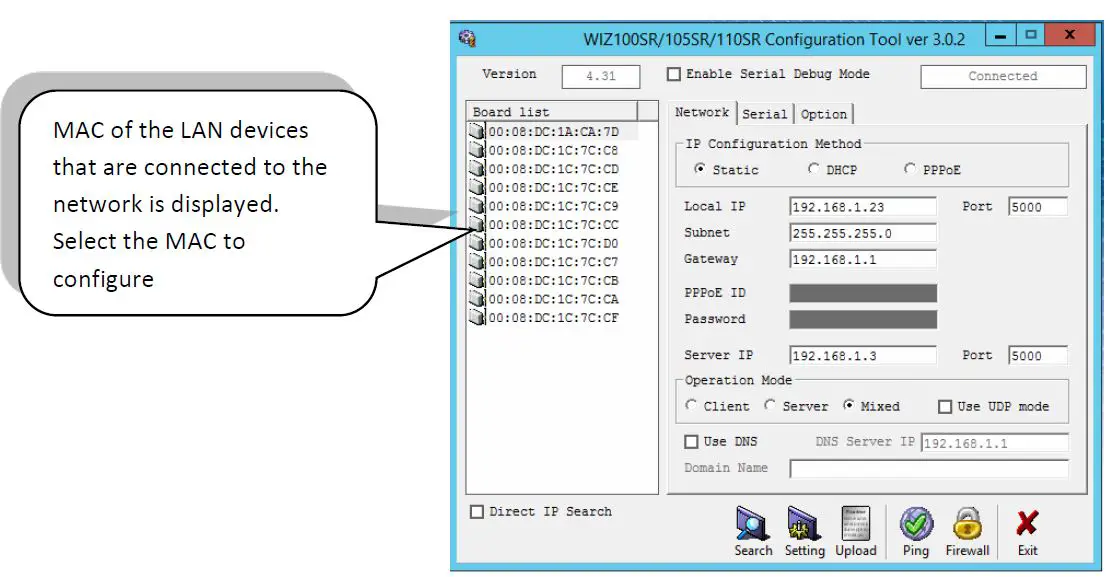
Task: Click the local Port field
Action: point(1037,207)
